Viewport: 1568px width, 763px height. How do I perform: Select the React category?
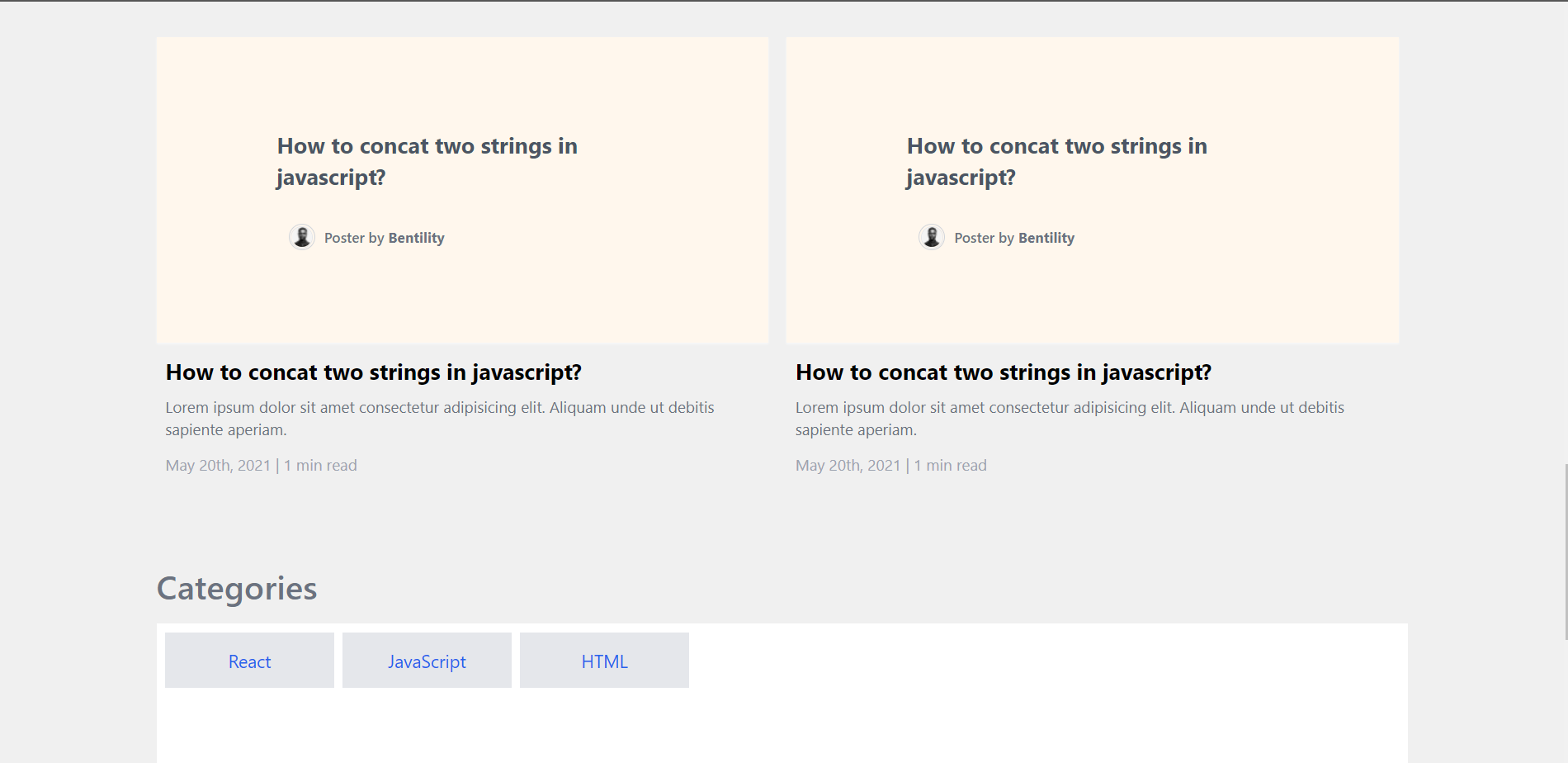pyautogui.click(x=249, y=661)
